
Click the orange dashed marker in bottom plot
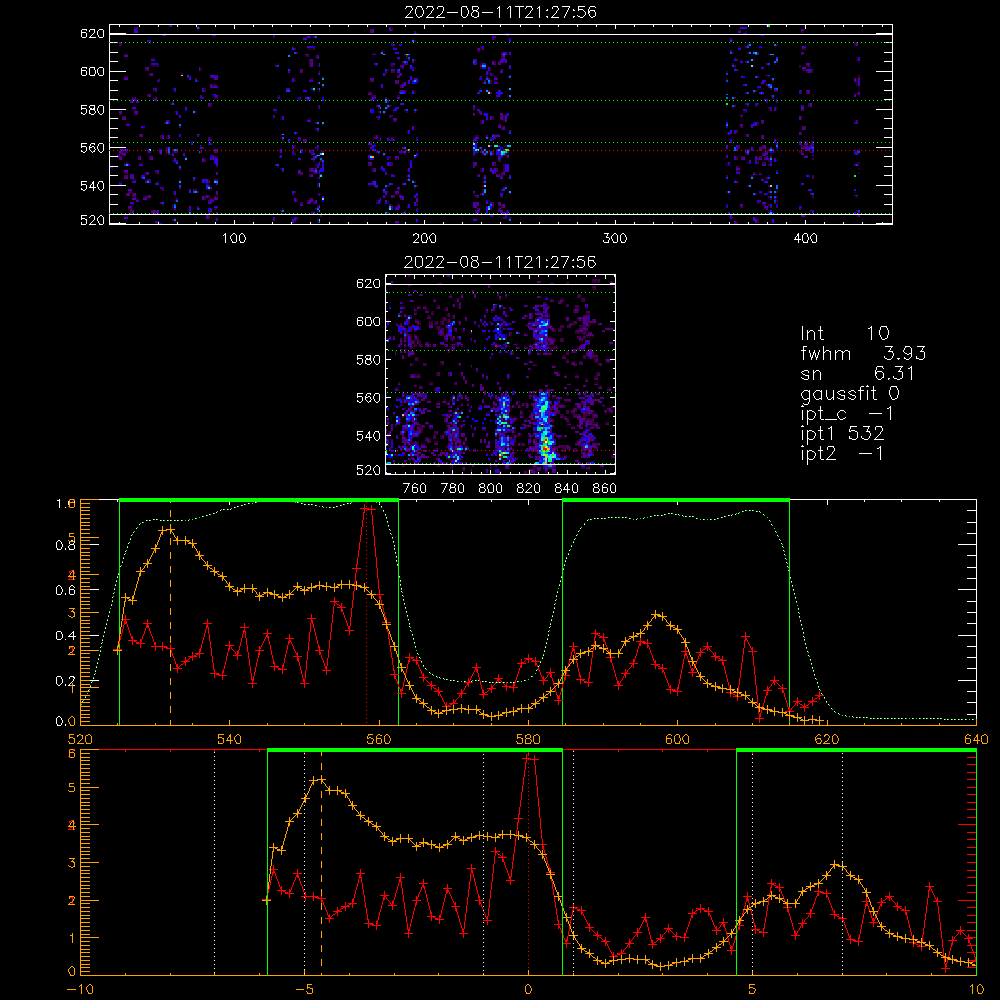coord(321,862)
